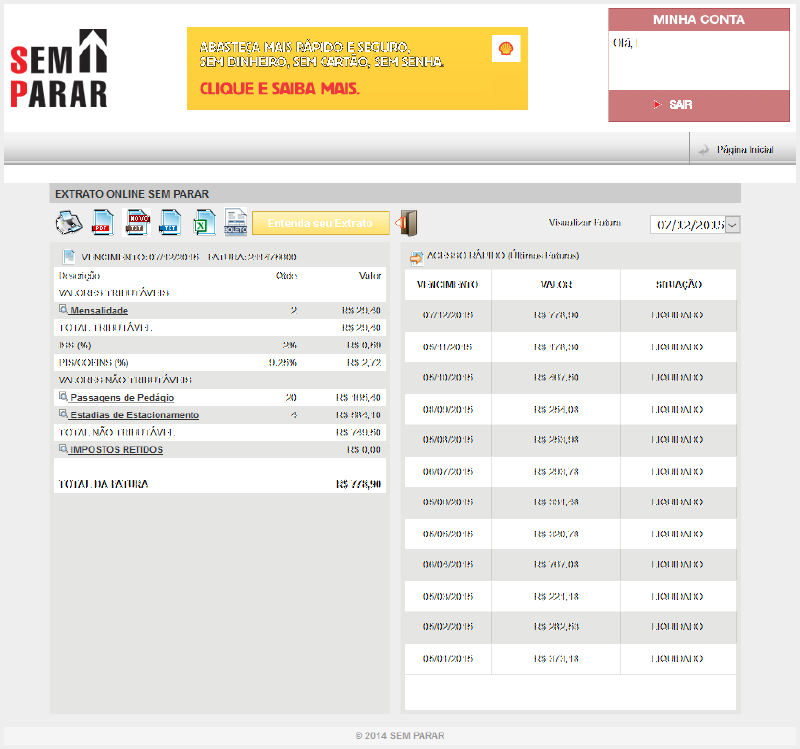The image size is (800, 749).
Task: Export the statement to Excel
Action: click(x=204, y=223)
